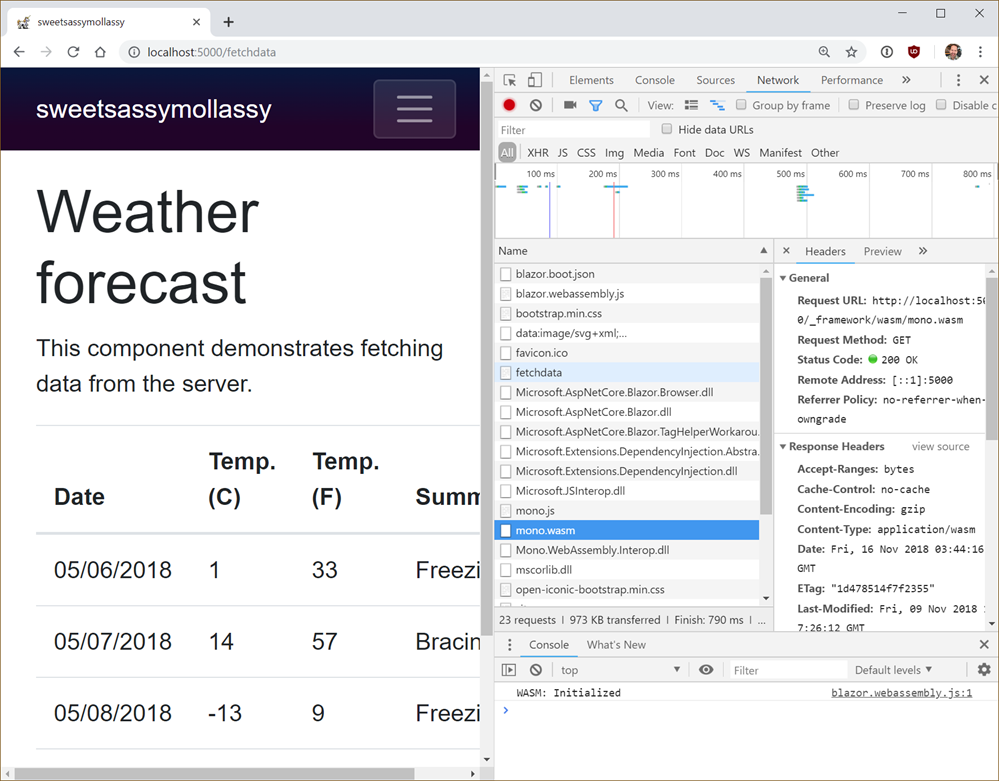999x781 pixels.
Task: Show more DevTools tabs chevron
Action: click(x=907, y=80)
